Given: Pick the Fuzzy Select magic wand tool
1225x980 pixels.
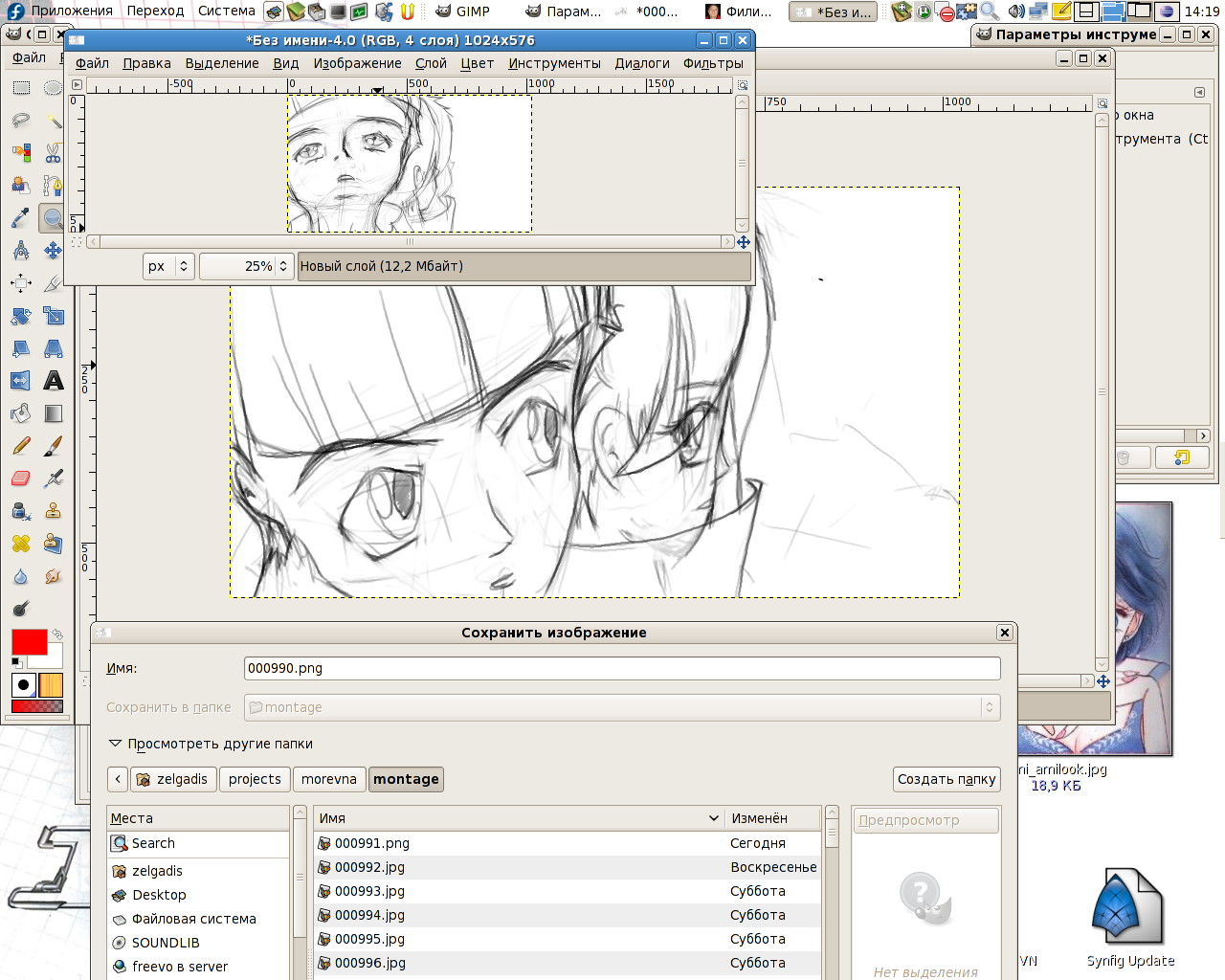Looking at the screenshot, I should [x=53, y=121].
